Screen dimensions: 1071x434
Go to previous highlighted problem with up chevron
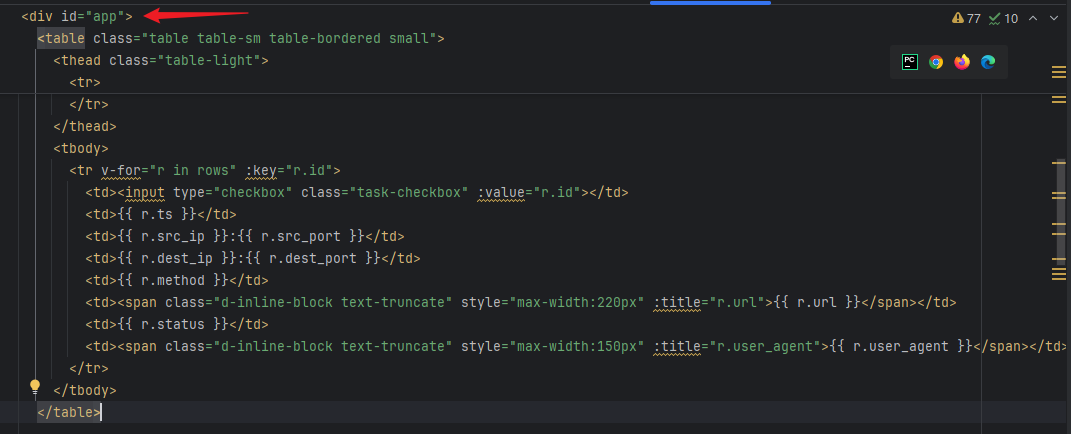[1033, 19]
